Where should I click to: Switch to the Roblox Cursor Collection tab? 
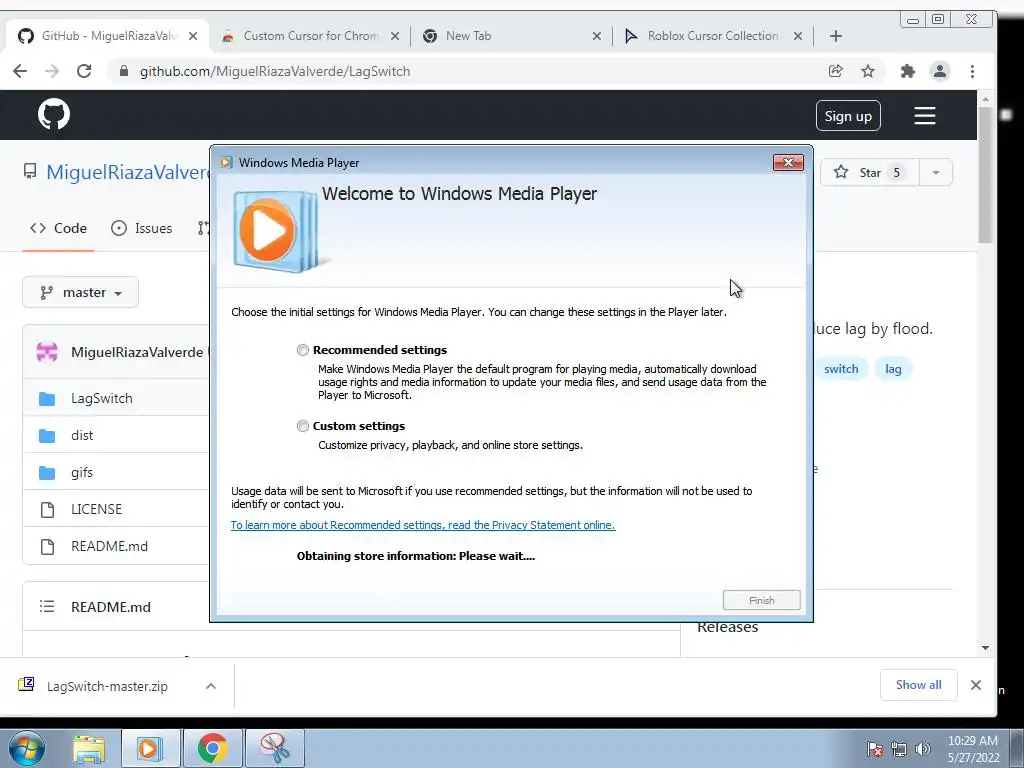(x=712, y=36)
